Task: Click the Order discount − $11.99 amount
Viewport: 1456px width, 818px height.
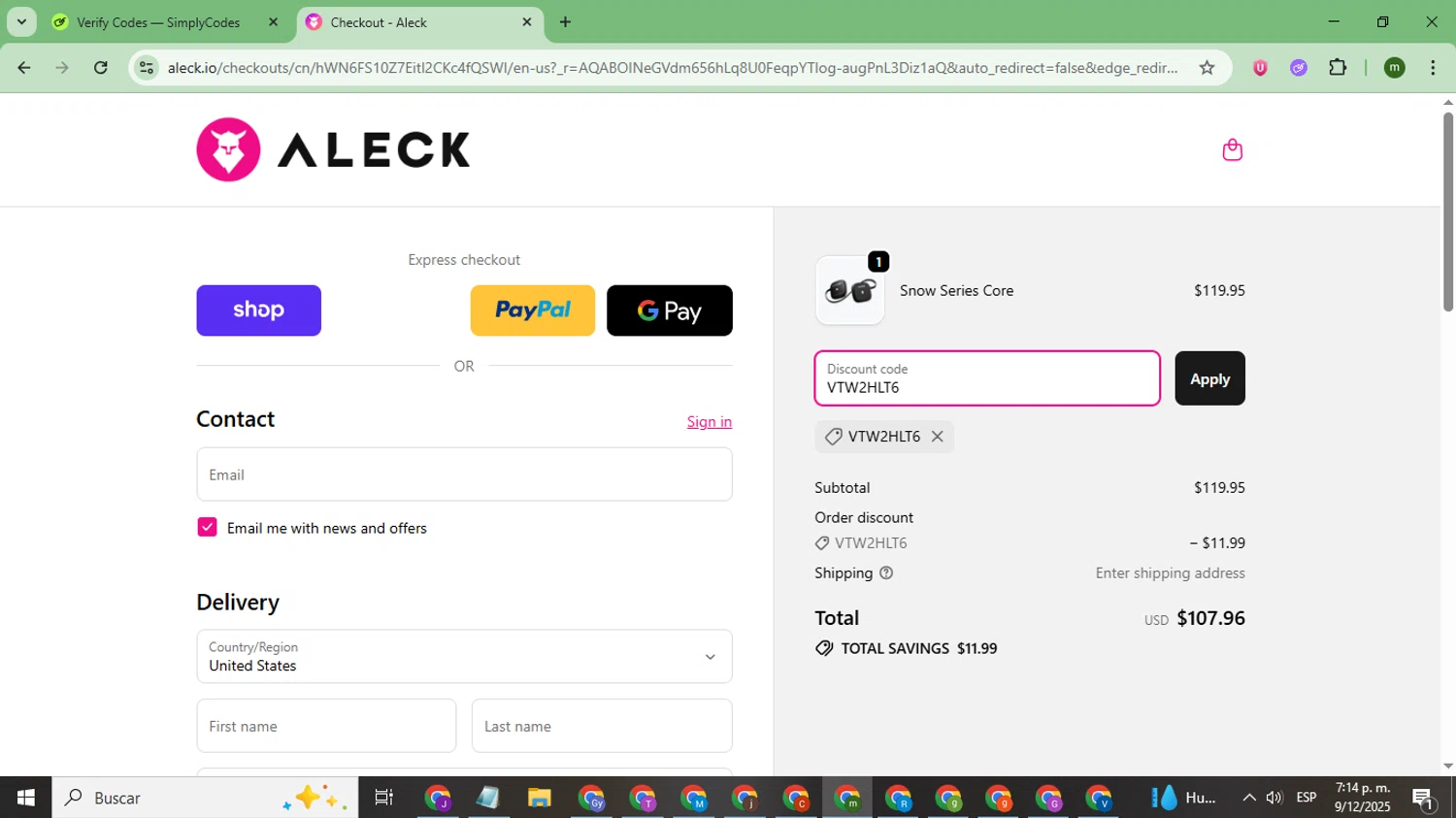Action: pos(1217,543)
